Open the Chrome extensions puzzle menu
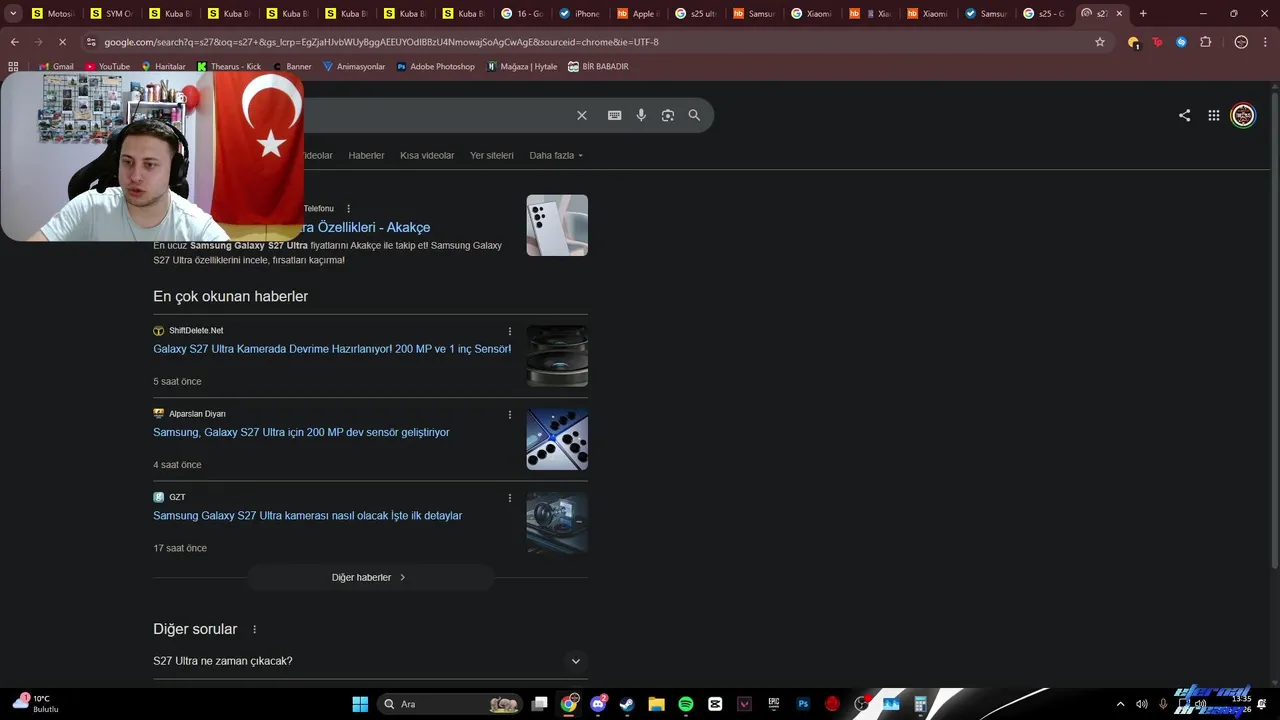The image size is (1280, 720). [x=1205, y=42]
